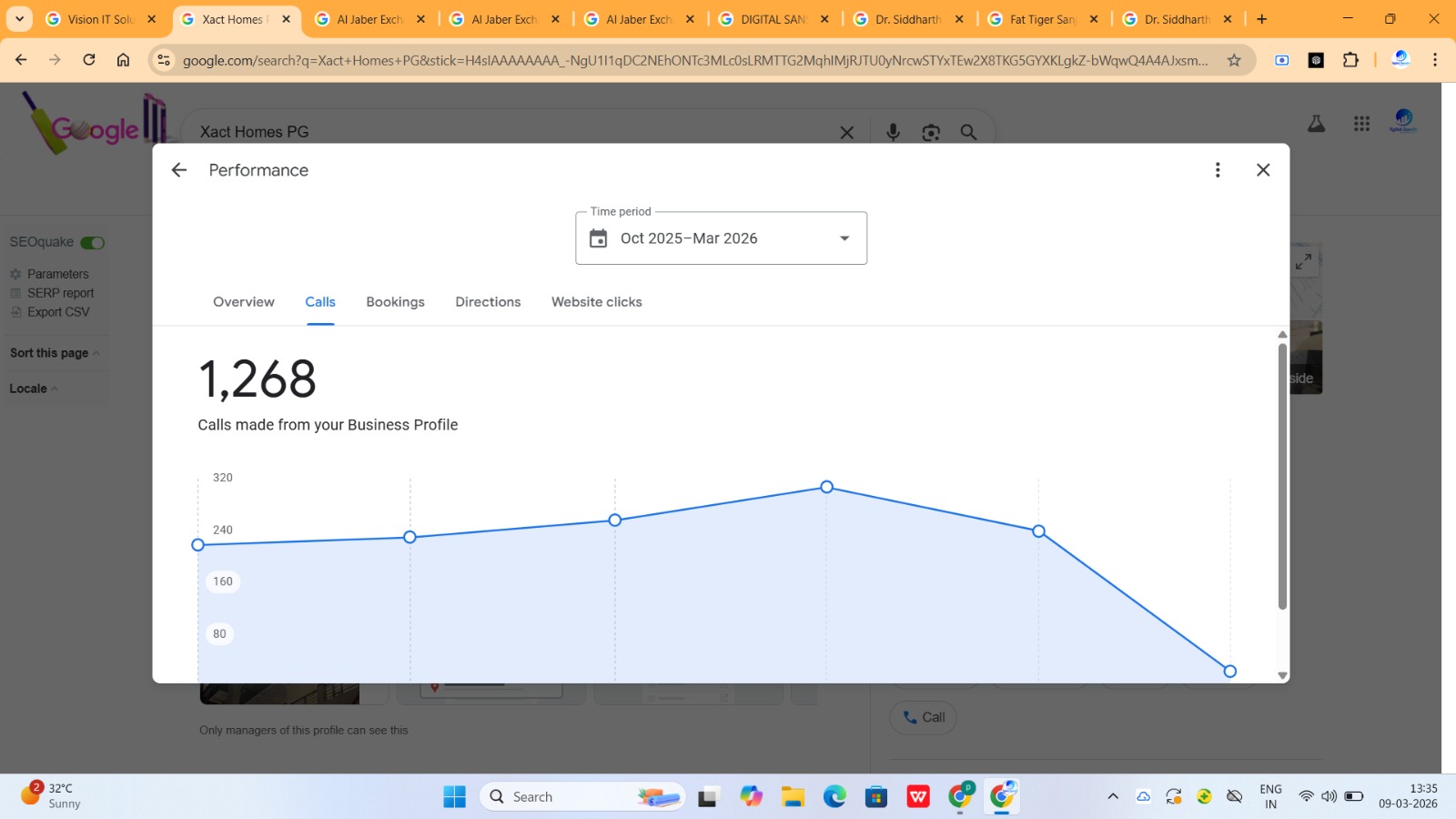Click the Performance panel vertical scrollbar
Screen dimensions: 1456x819
(x=1282, y=476)
